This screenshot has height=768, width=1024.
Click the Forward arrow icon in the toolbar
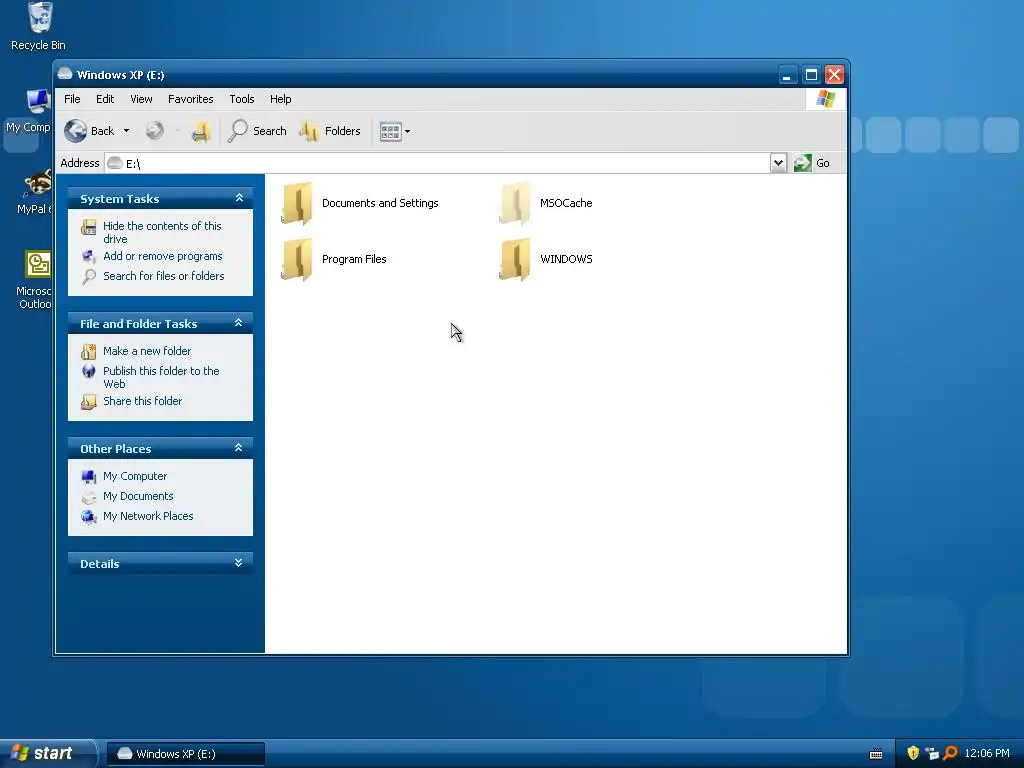coord(155,131)
